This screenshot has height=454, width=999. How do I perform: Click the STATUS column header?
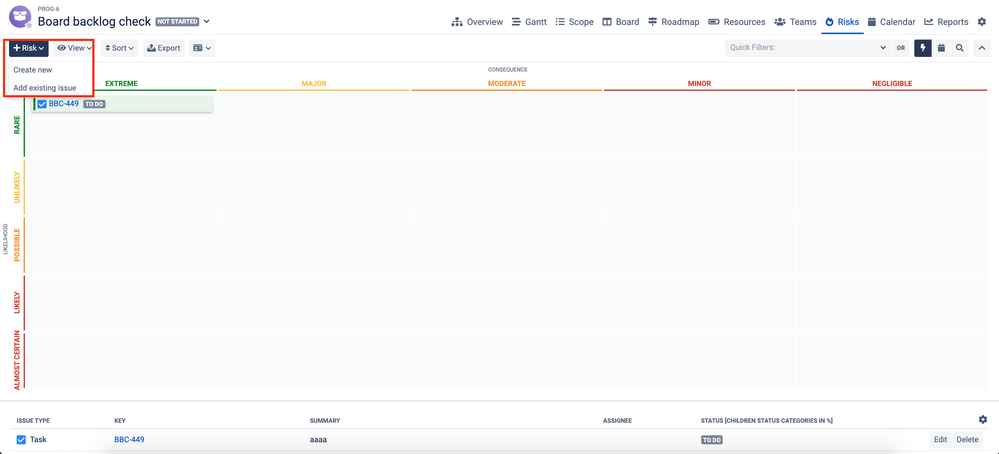pos(767,421)
